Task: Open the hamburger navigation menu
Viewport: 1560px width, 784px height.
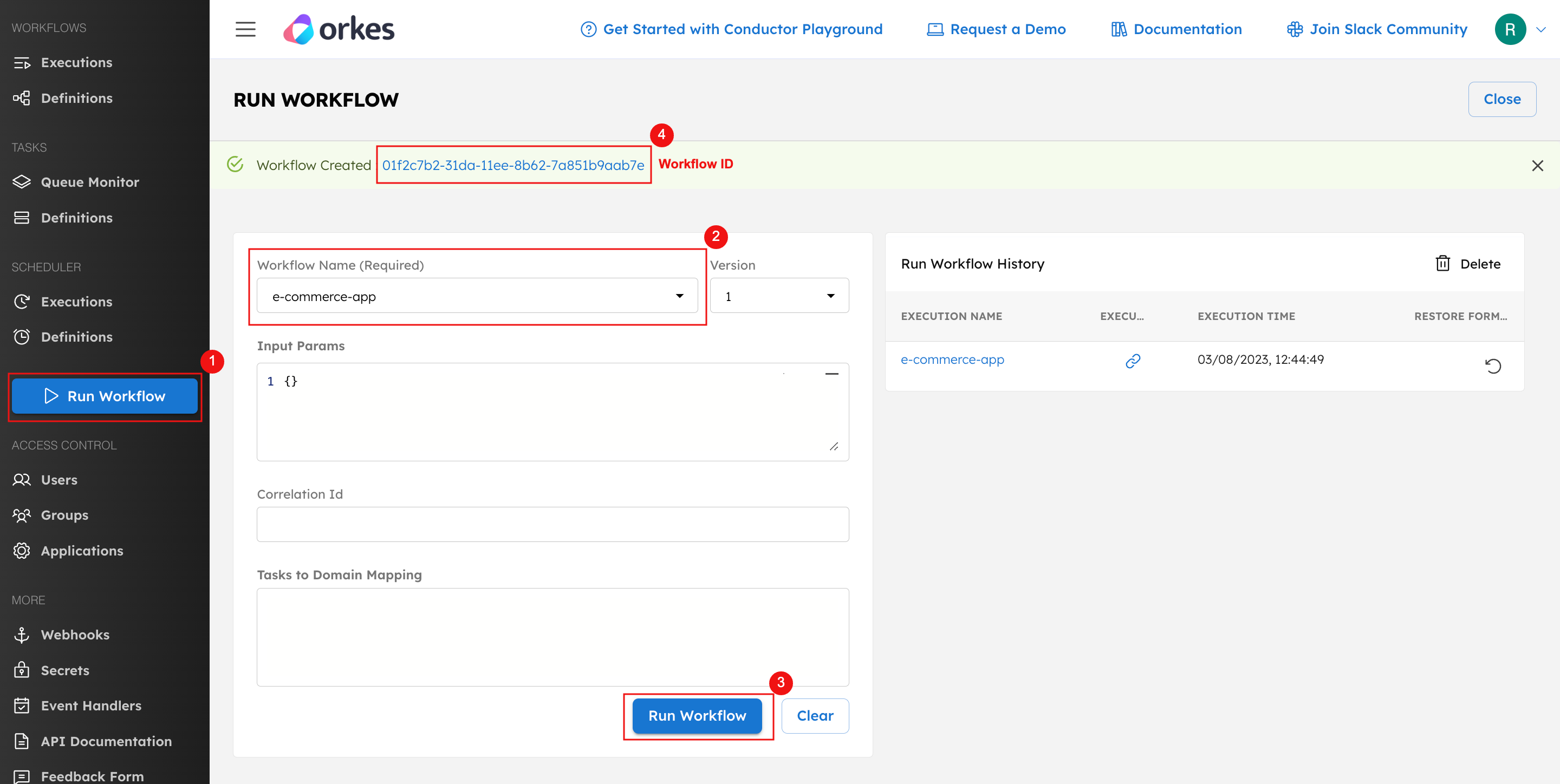Action: click(245, 29)
